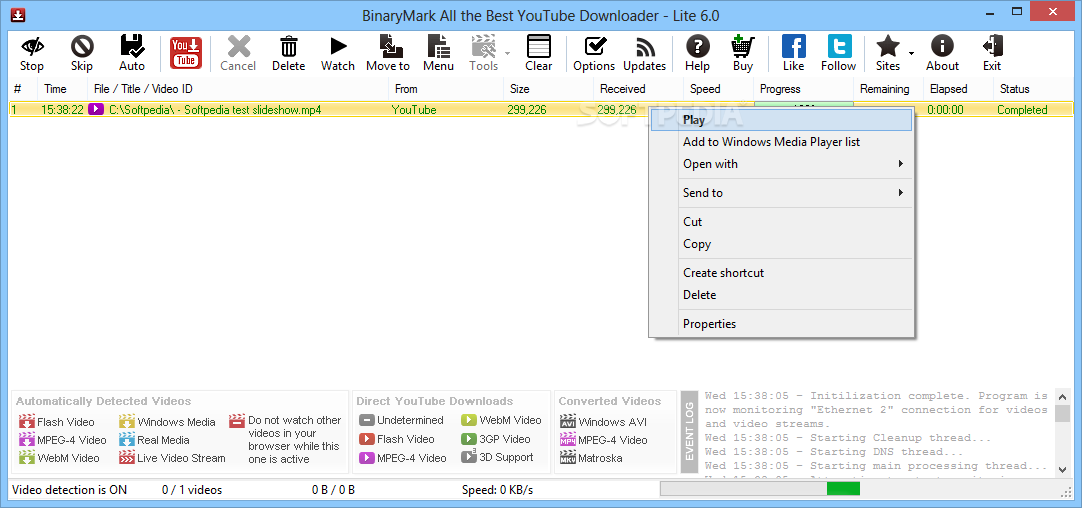Screen dimensions: 1082x508
Task: Click the Facebook Like icon
Action: pos(794,47)
